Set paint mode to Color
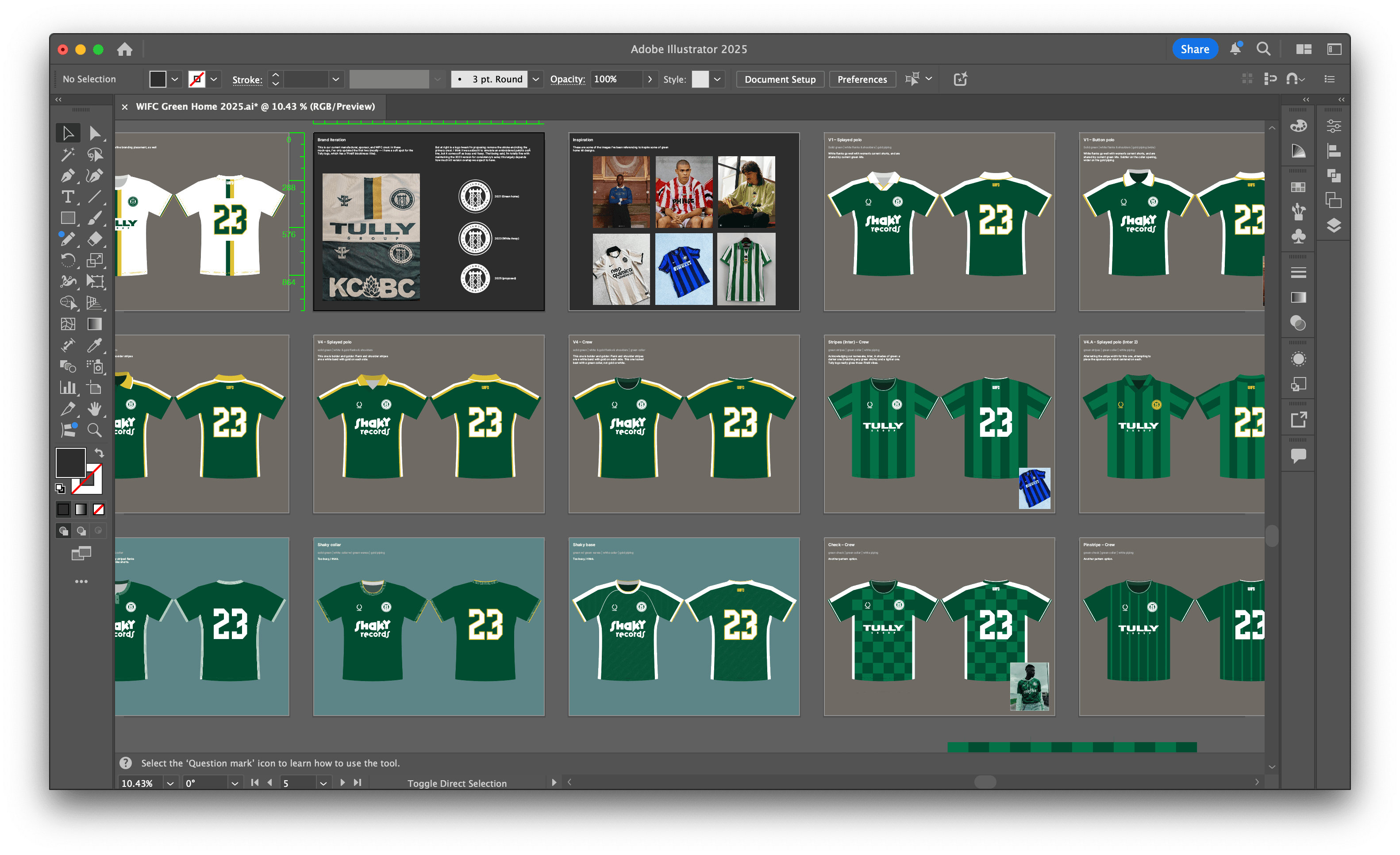 (x=63, y=509)
